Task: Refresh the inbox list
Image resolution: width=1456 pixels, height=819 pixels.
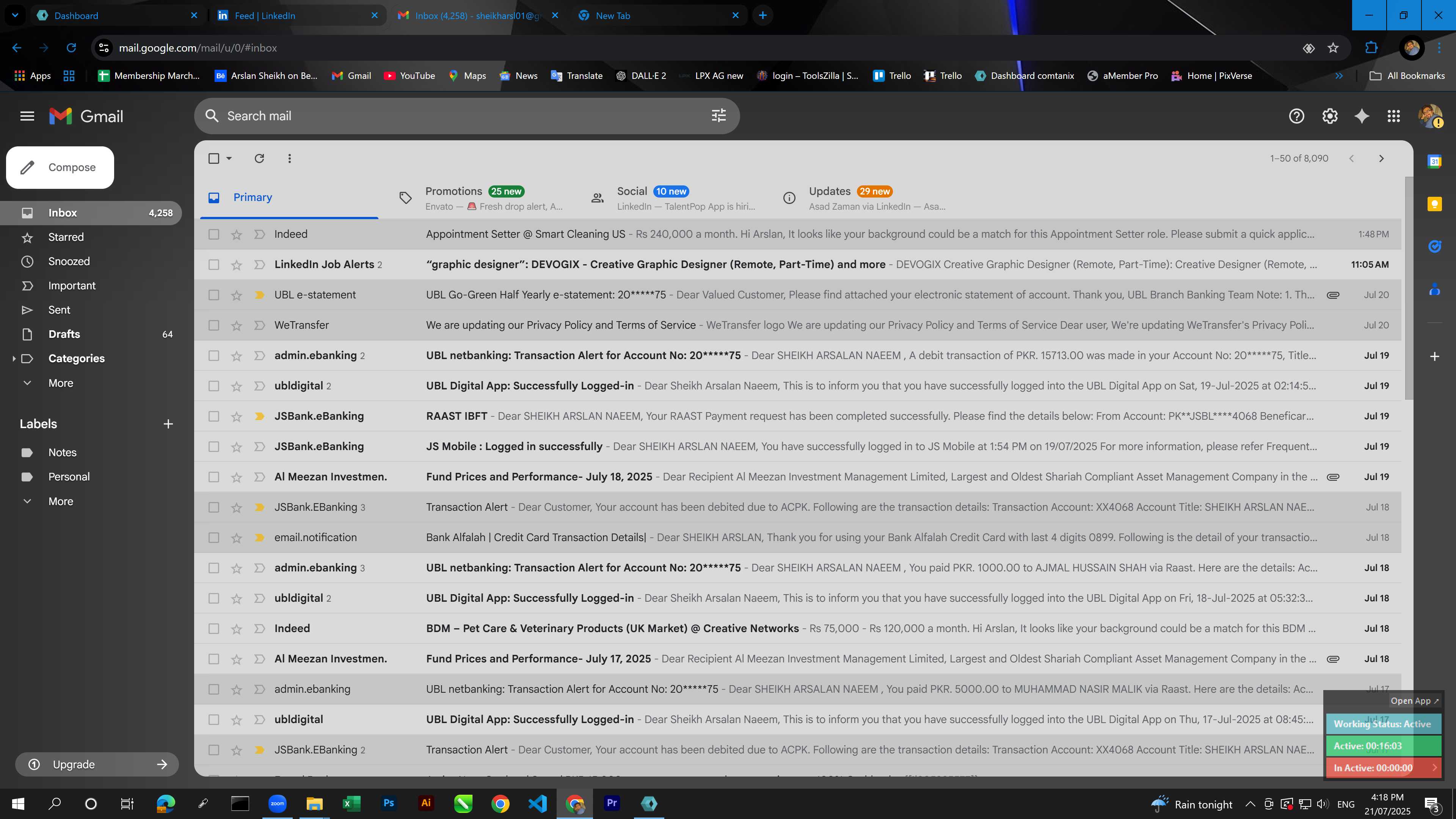Action: click(x=259, y=158)
